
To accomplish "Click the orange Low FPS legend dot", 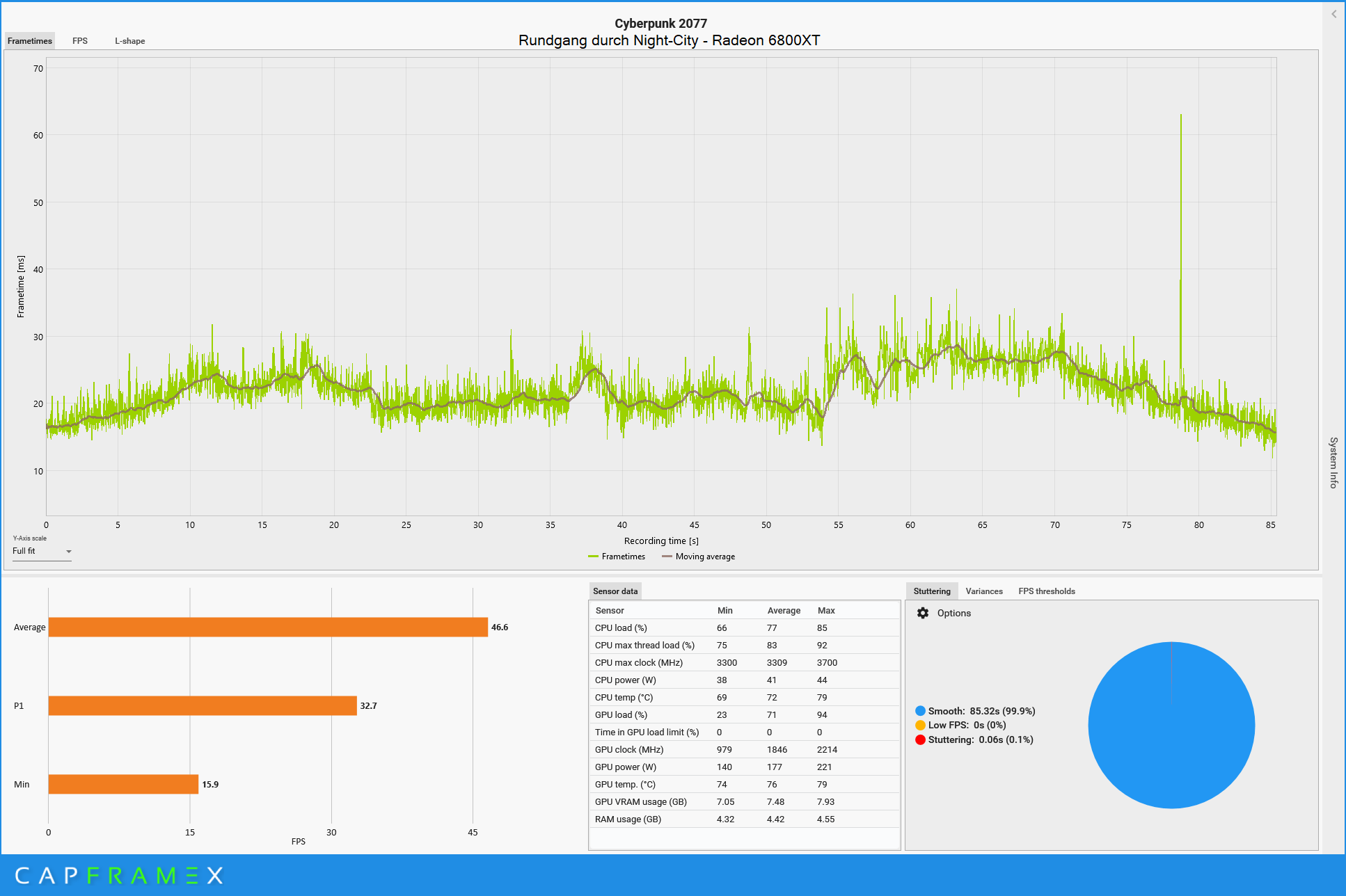I will [920, 725].
